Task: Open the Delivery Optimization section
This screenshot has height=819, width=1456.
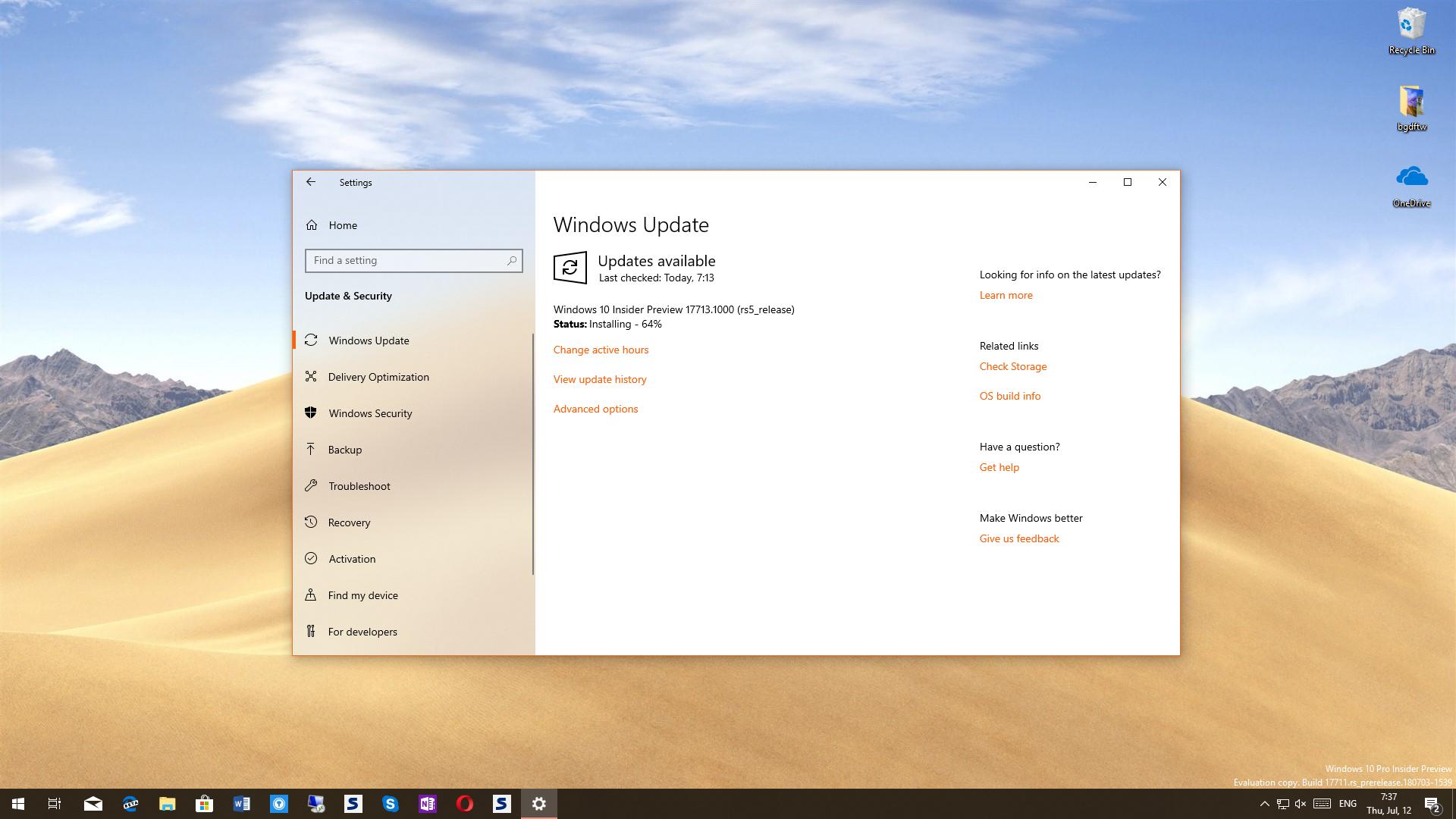Action: (413, 377)
